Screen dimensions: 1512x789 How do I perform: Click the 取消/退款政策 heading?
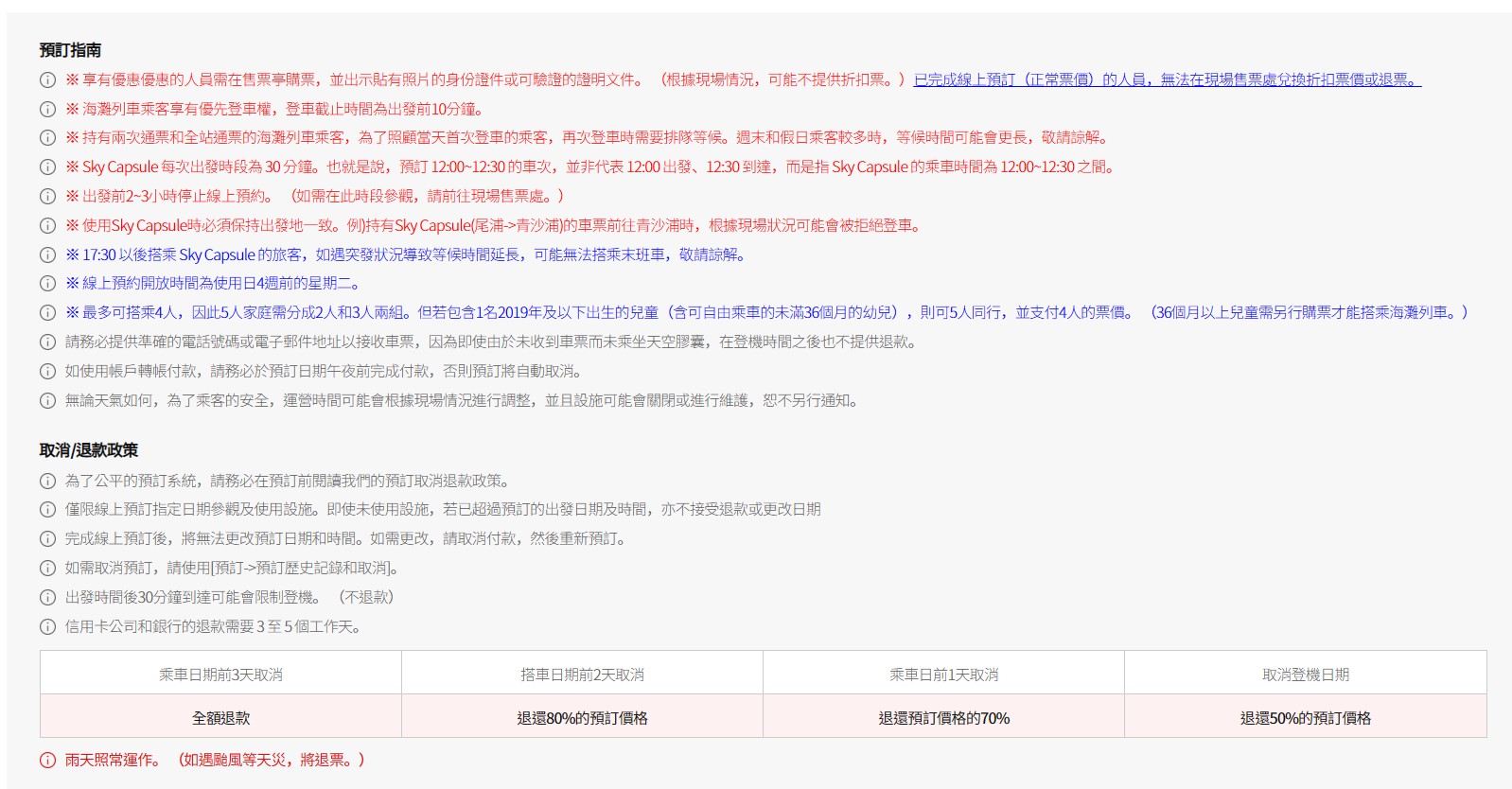(x=89, y=450)
